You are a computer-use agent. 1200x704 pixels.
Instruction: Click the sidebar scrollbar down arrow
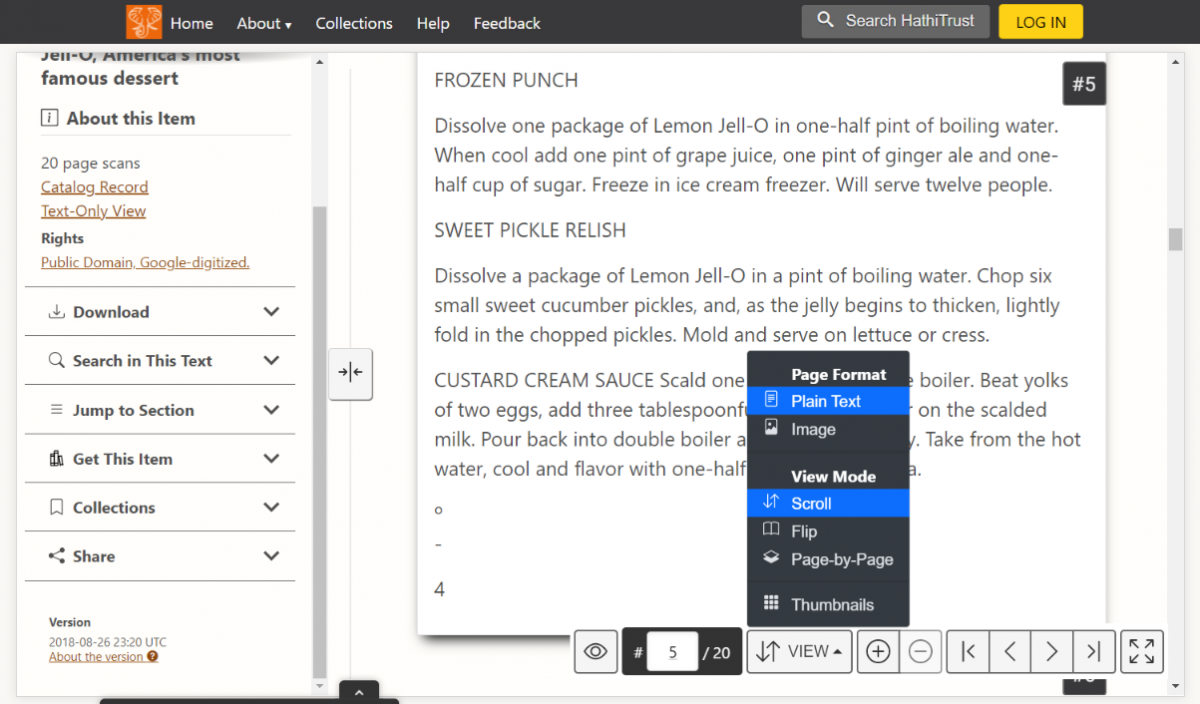click(x=319, y=686)
